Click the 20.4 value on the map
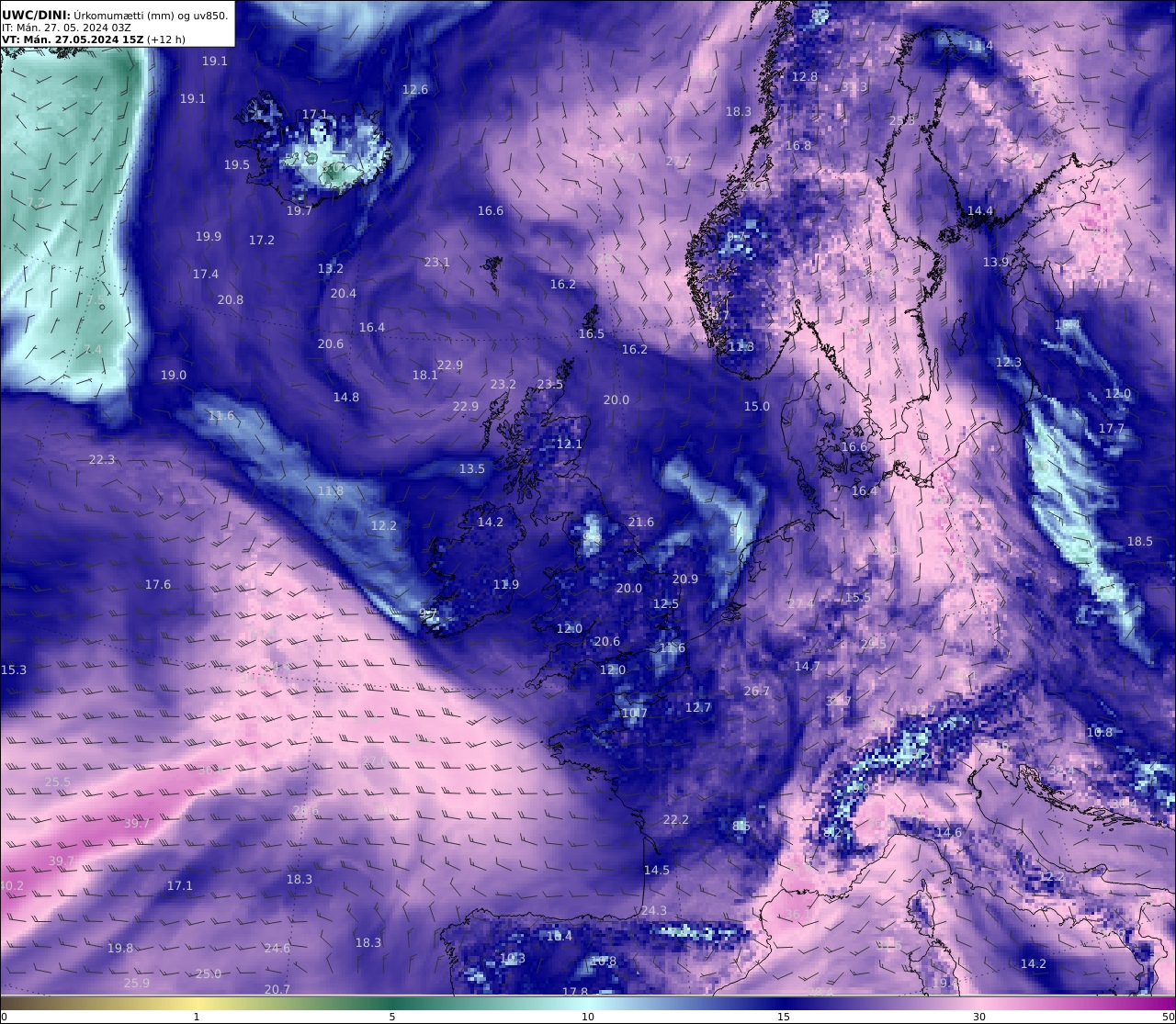The width and height of the screenshot is (1176, 1024). pyautogui.click(x=344, y=293)
